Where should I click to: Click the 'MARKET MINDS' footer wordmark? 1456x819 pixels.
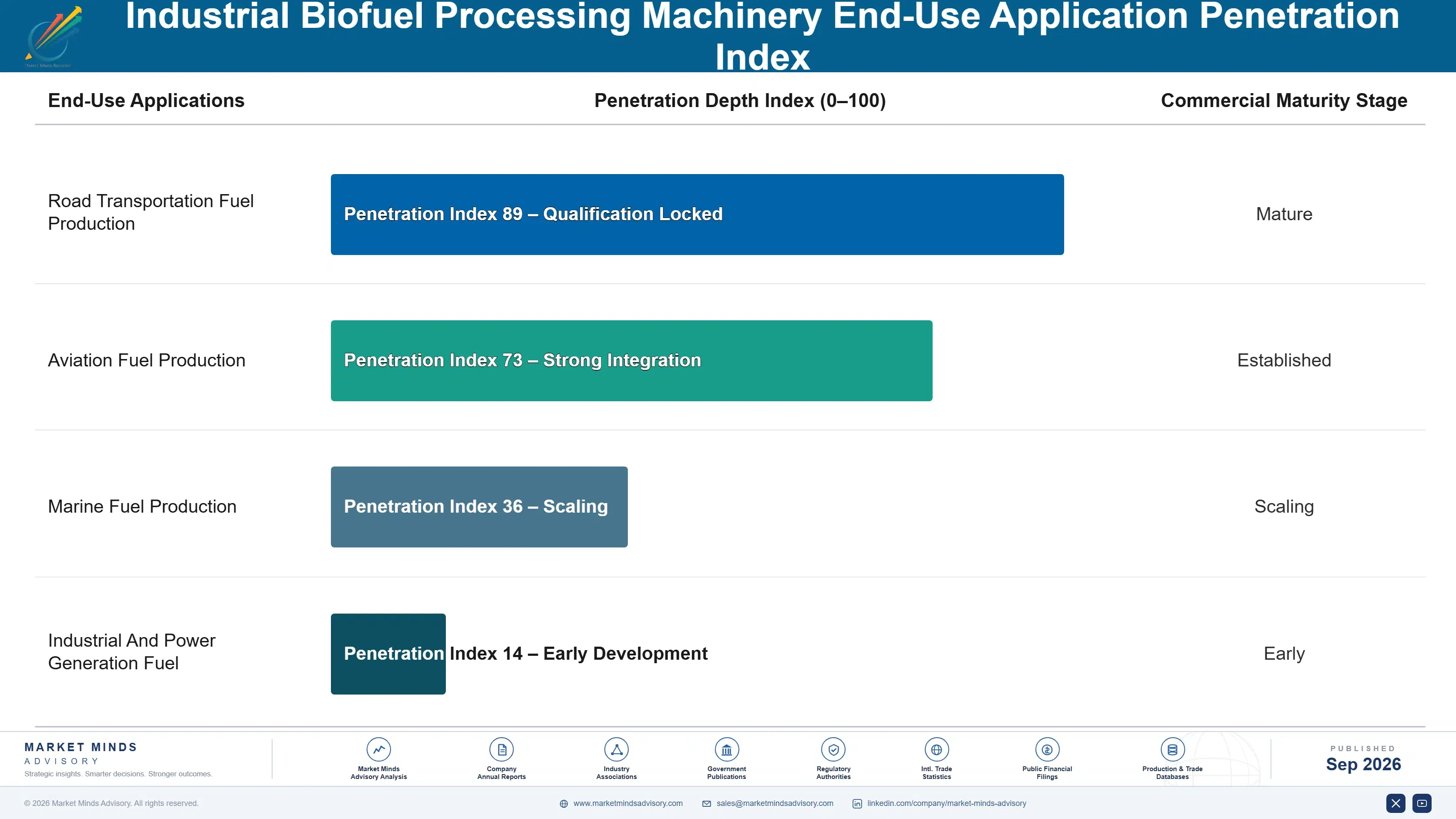click(81, 747)
